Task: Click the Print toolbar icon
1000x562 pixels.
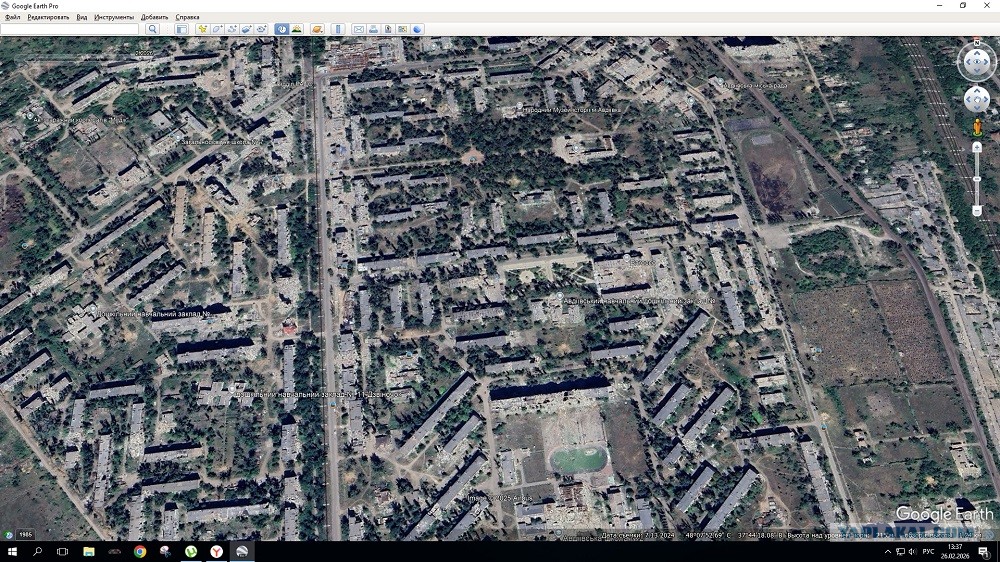Action: [373, 30]
